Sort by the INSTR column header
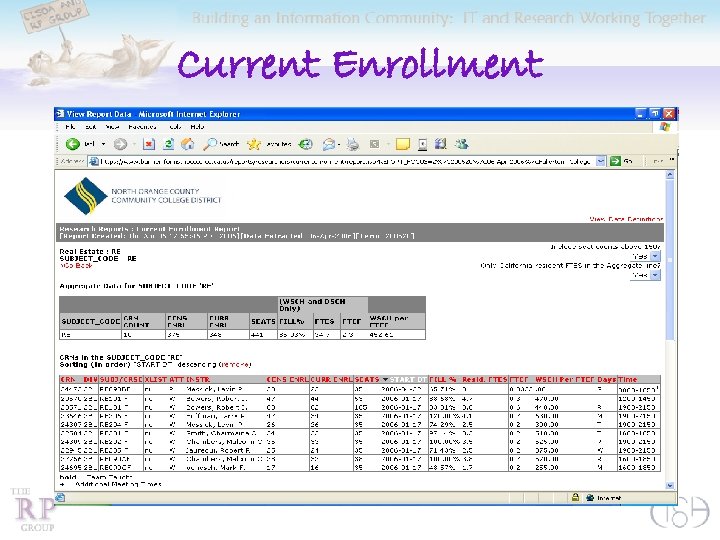Screen dimensions: 720x540 coord(198,379)
